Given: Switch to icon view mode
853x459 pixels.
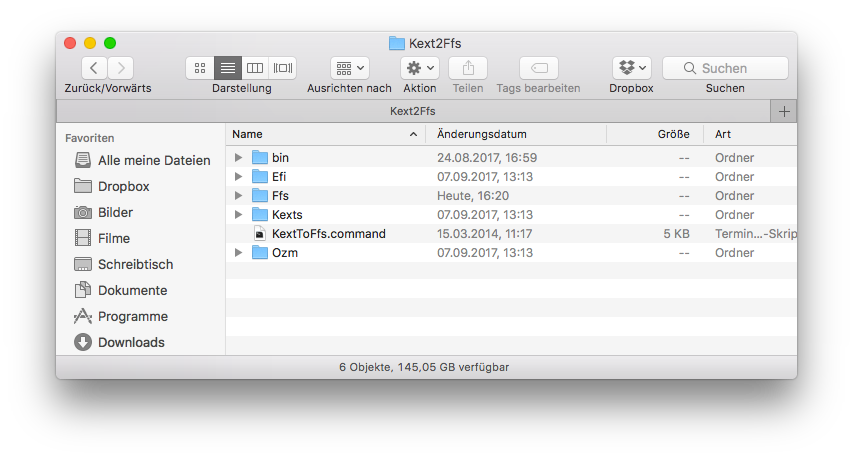Looking at the screenshot, I should (200, 68).
